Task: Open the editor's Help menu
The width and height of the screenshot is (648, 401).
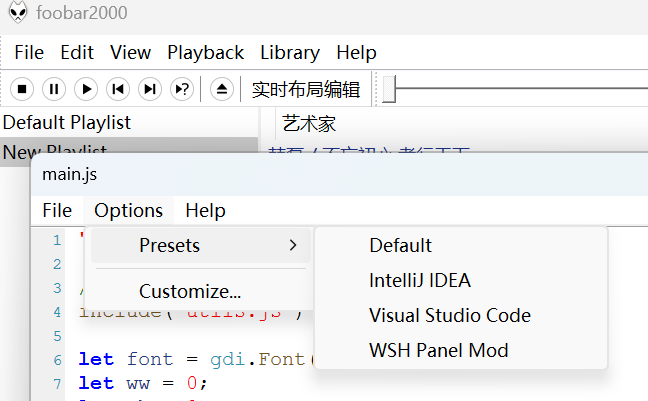Action: (205, 210)
